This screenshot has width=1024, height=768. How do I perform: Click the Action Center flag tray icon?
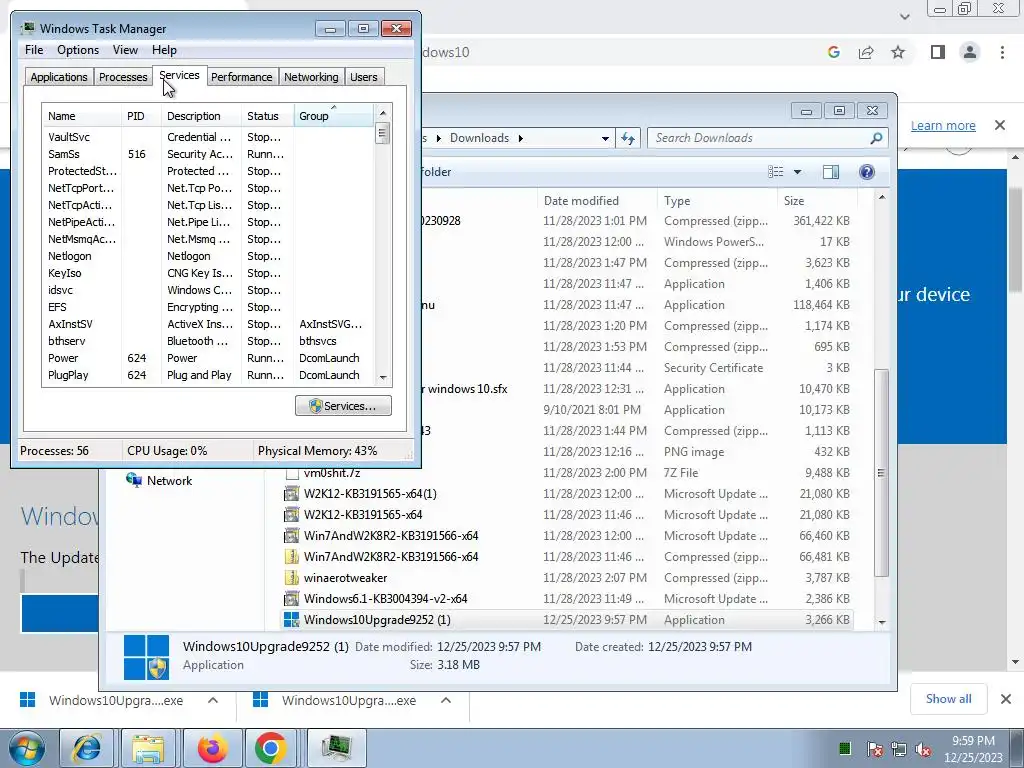click(x=875, y=749)
